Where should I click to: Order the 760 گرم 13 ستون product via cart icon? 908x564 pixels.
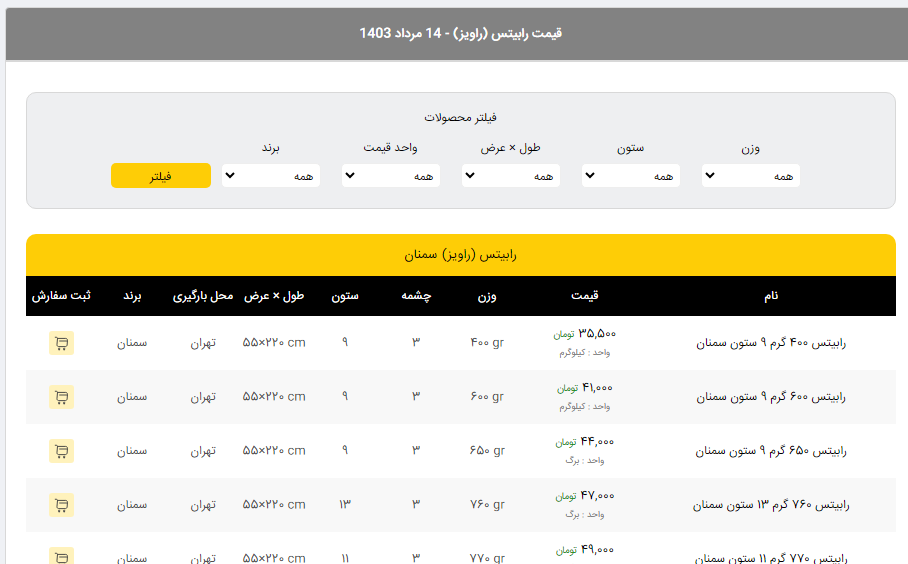click(61, 505)
